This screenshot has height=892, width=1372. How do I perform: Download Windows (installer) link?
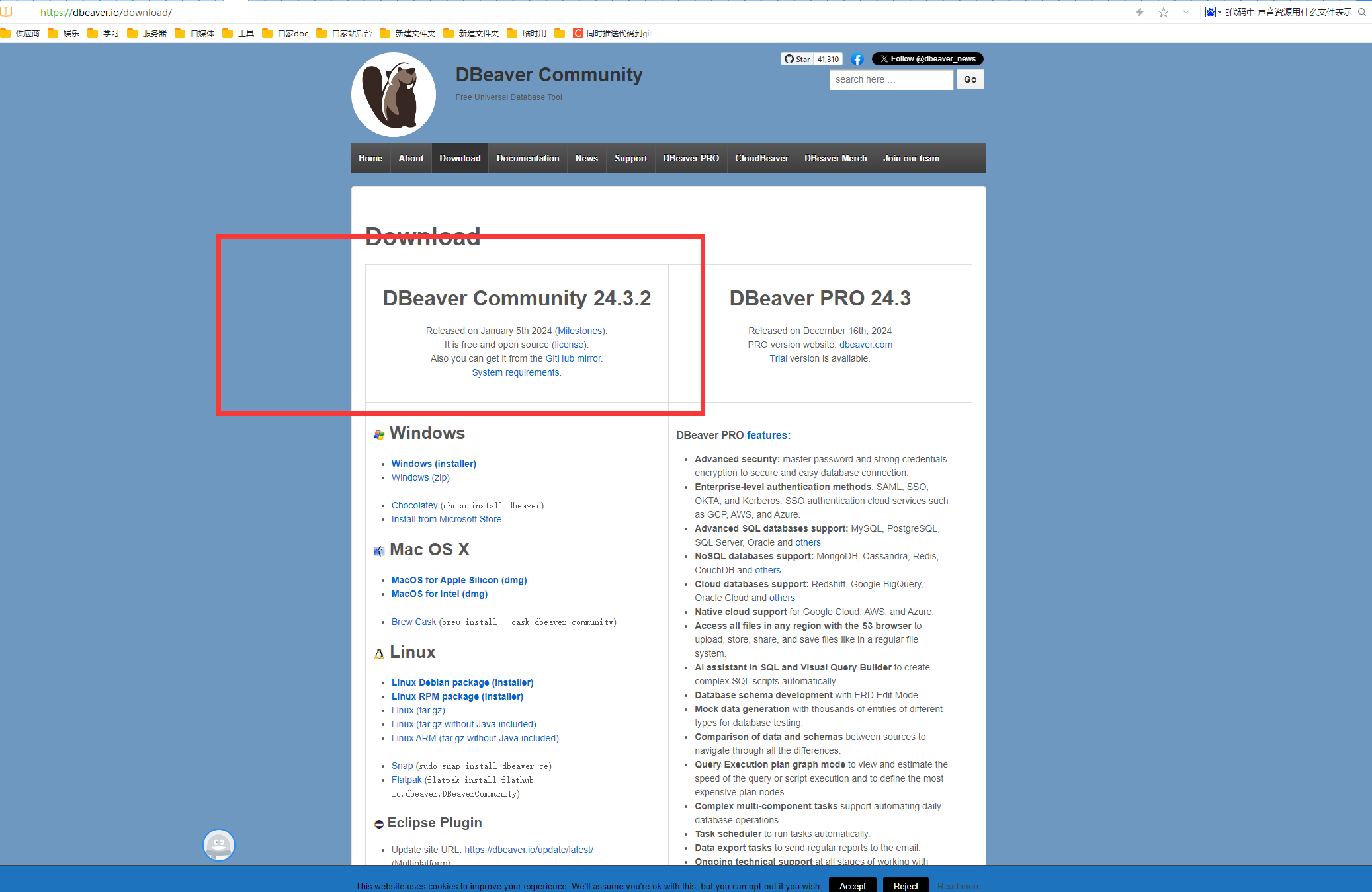(433, 464)
